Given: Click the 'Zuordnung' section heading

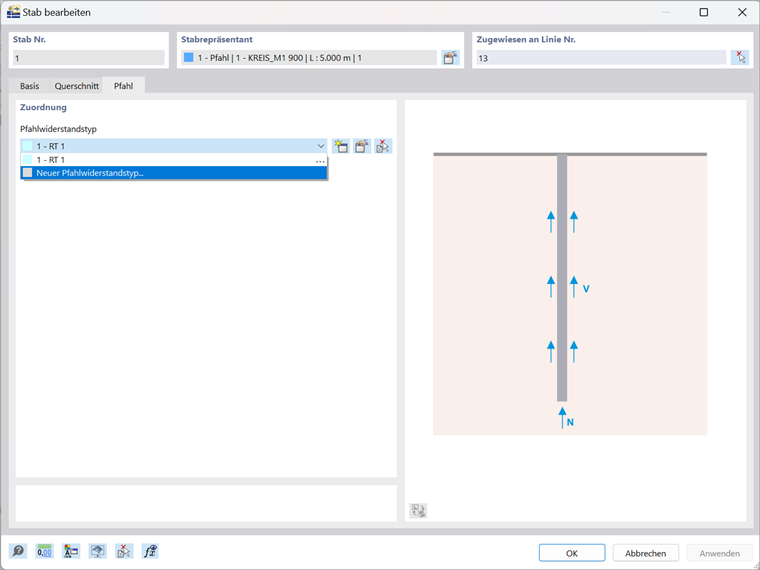Looking at the screenshot, I should click(x=43, y=107).
